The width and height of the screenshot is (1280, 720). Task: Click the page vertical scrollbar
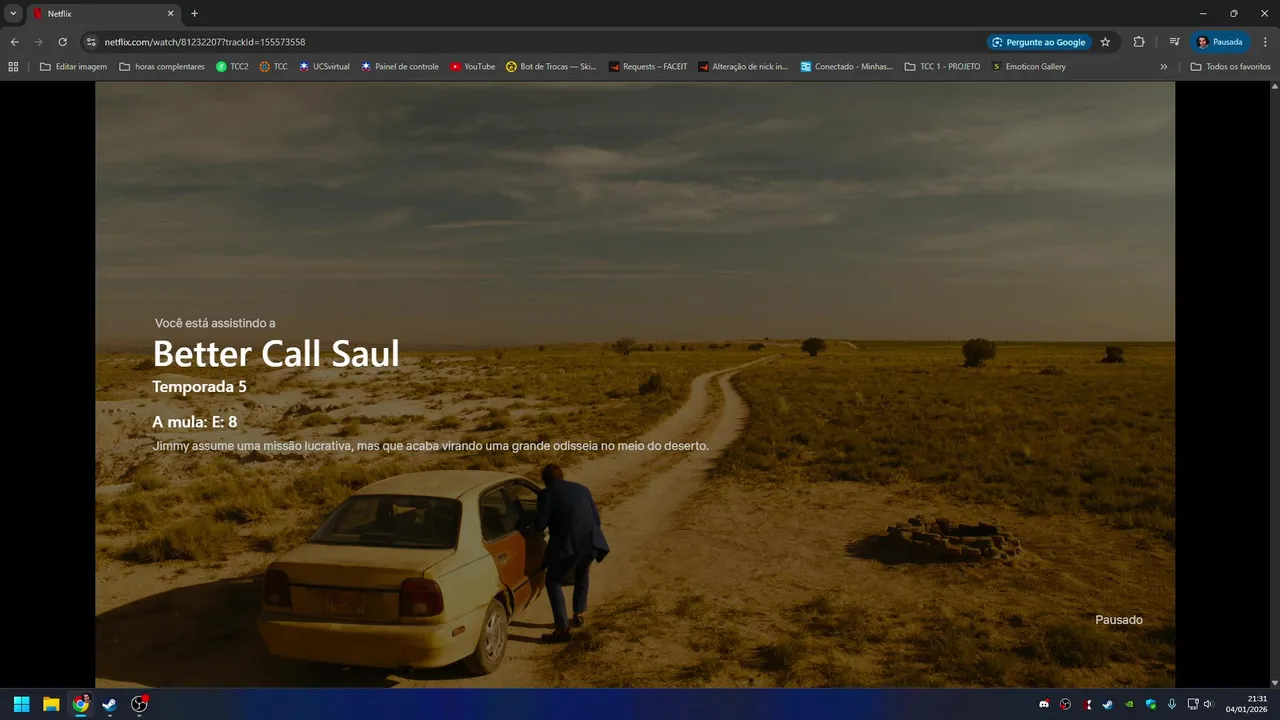coord(1274,385)
